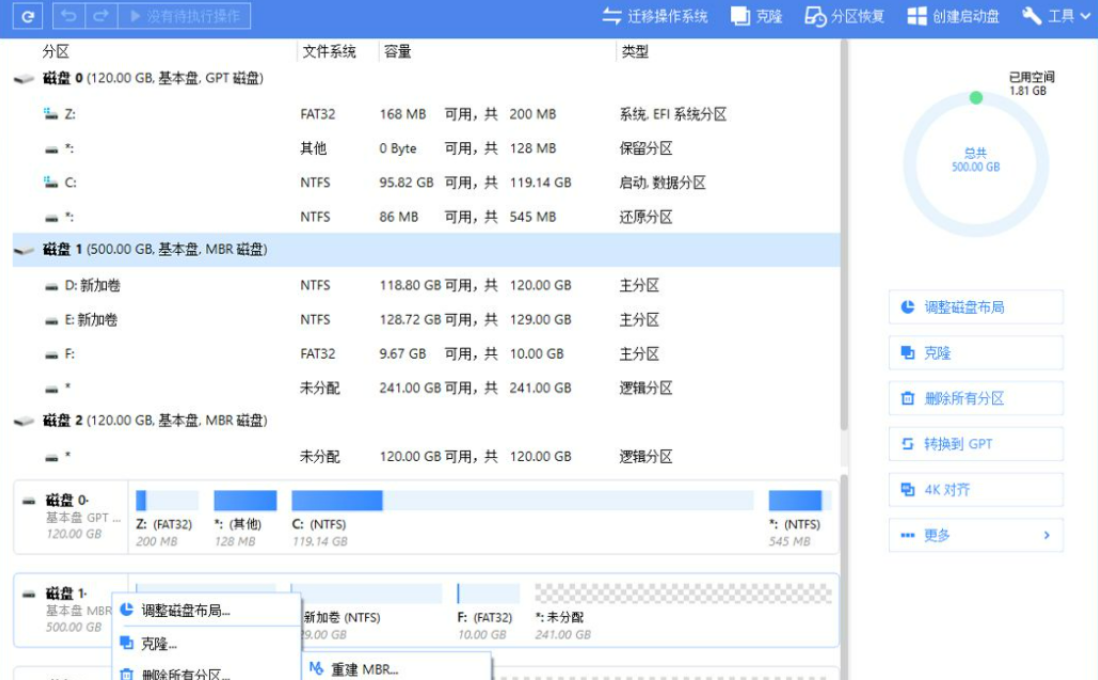Collapse the 磁盘 0 row in the disk map
The height and width of the screenshot is (680, 1098).
tap(28, 501)
